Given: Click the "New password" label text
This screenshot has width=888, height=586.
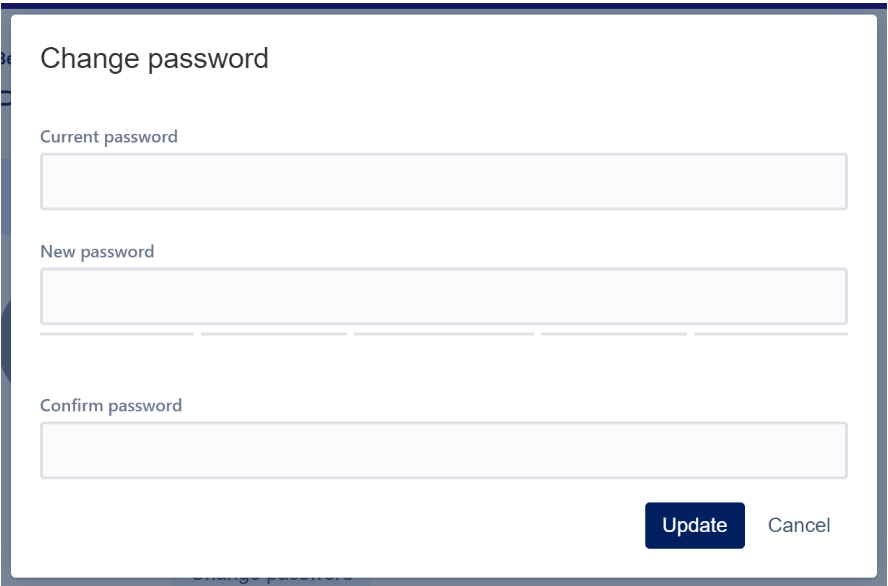Looking at the screenshot, I should [97, 252].
